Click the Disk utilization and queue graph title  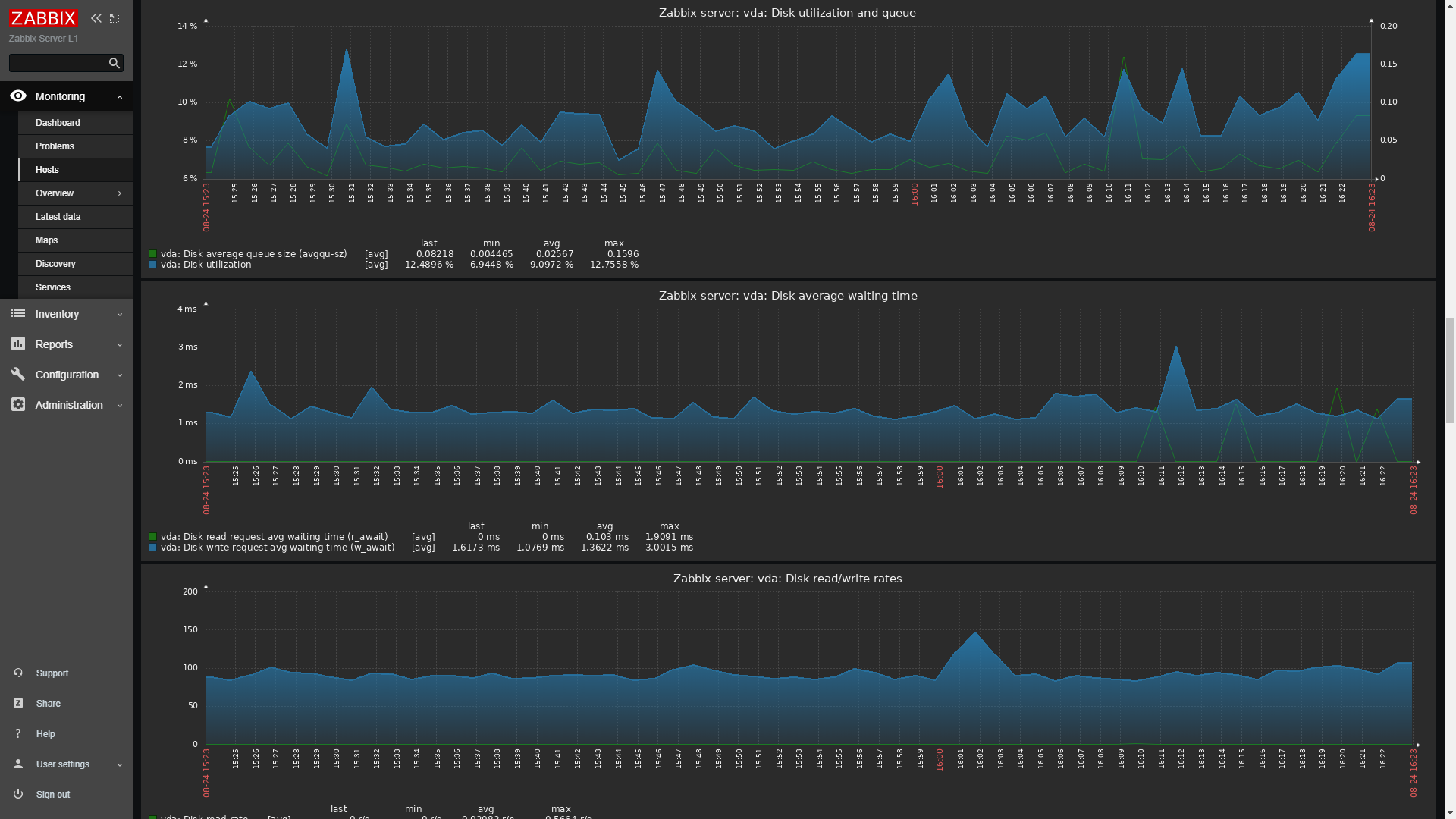[787, 13]
